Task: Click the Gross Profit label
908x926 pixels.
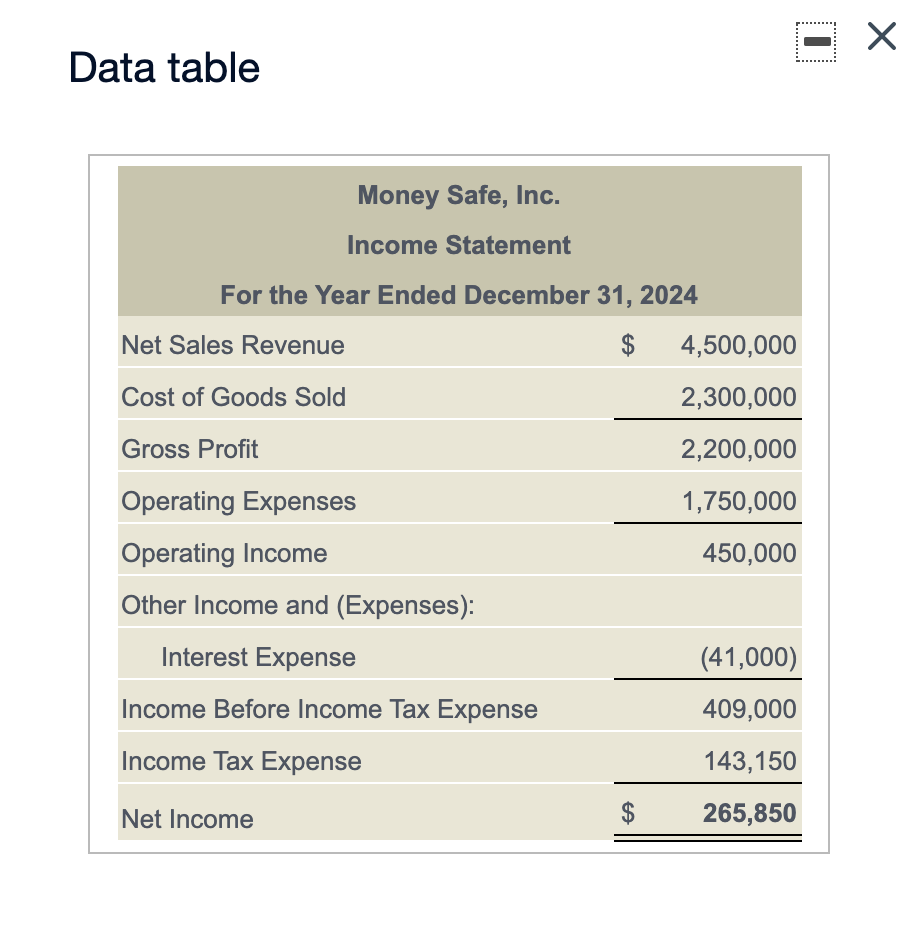Action: tap(189, 449)
